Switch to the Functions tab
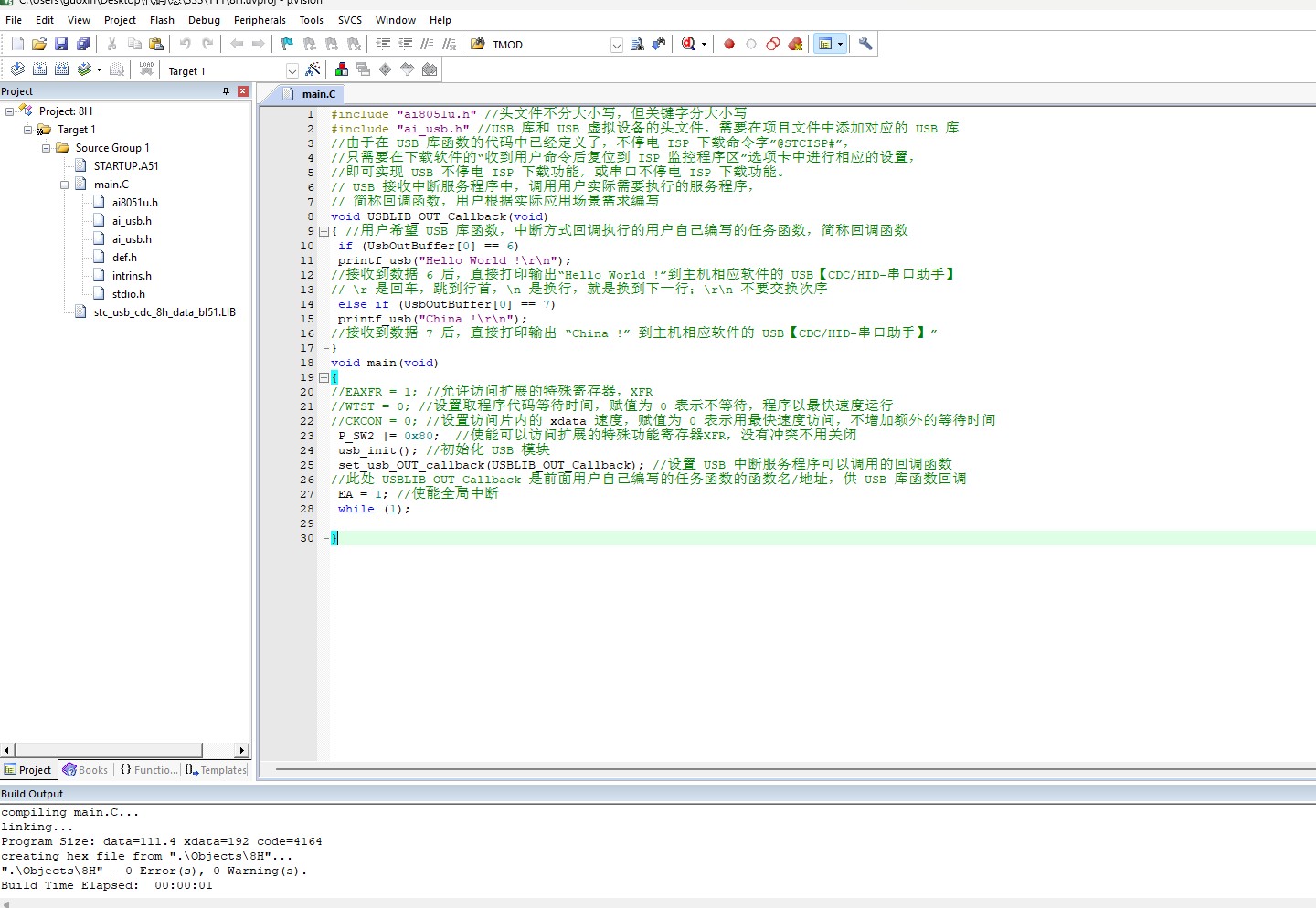 pos(149,770)
